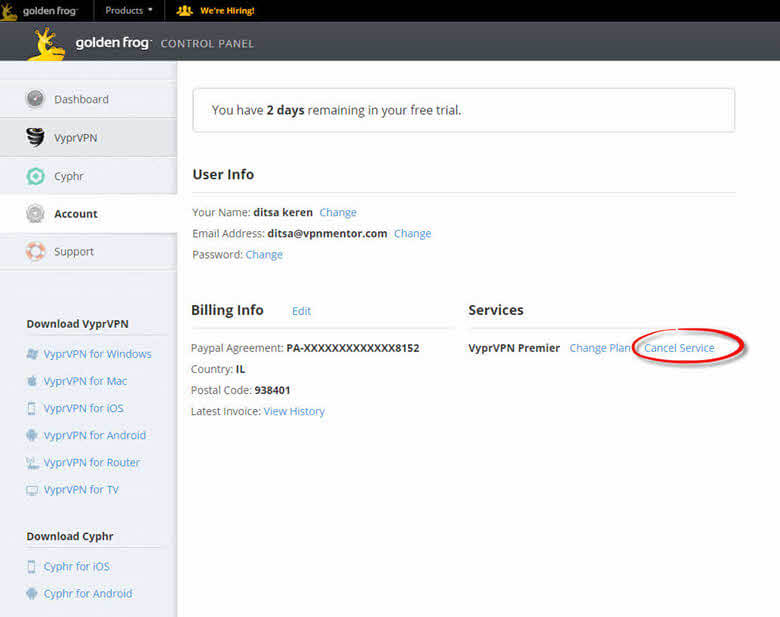Change the name ditsa keren
The image size is (780, 617).
pos(338,212)
